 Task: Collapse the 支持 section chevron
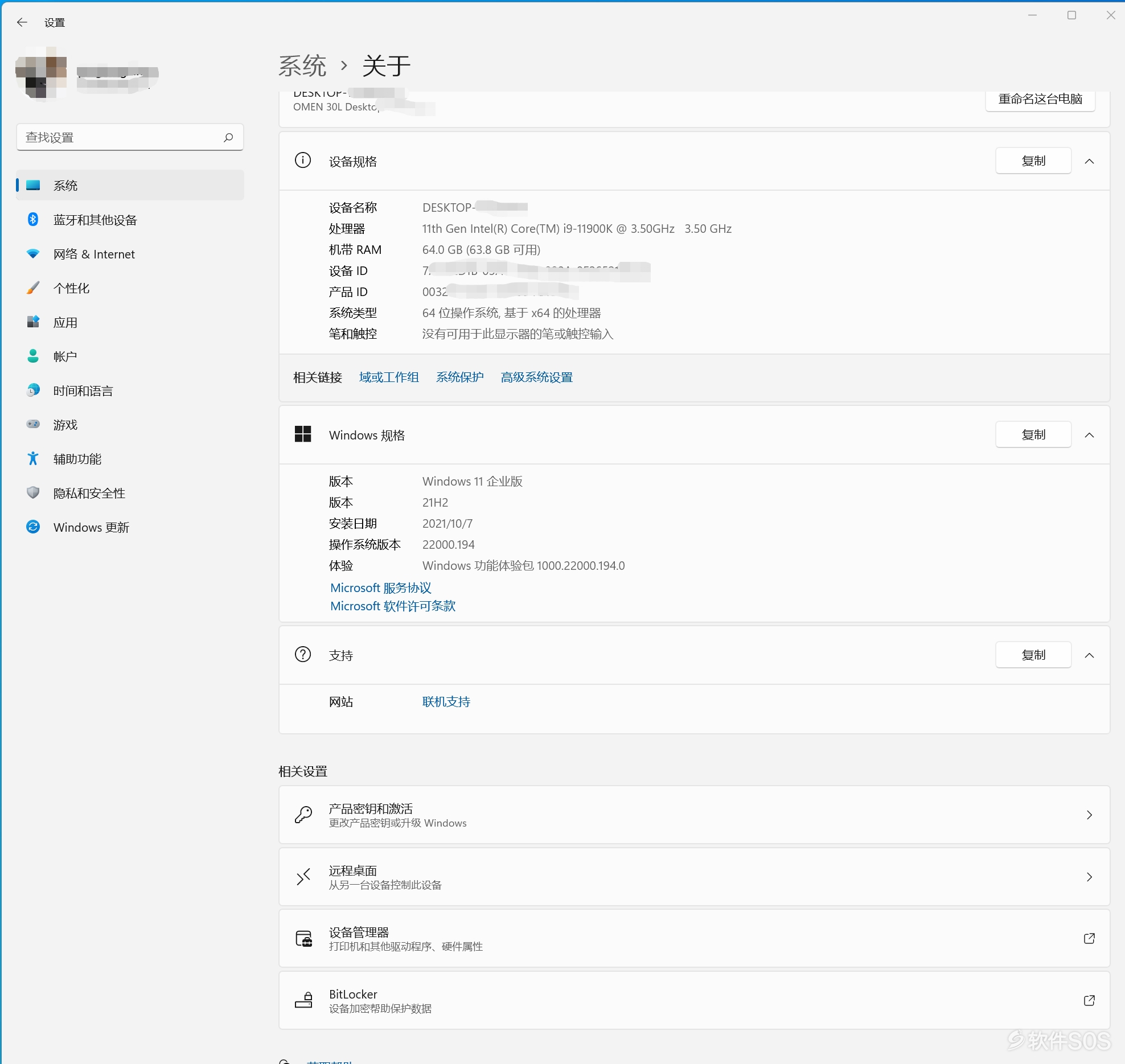point(1089,655)
